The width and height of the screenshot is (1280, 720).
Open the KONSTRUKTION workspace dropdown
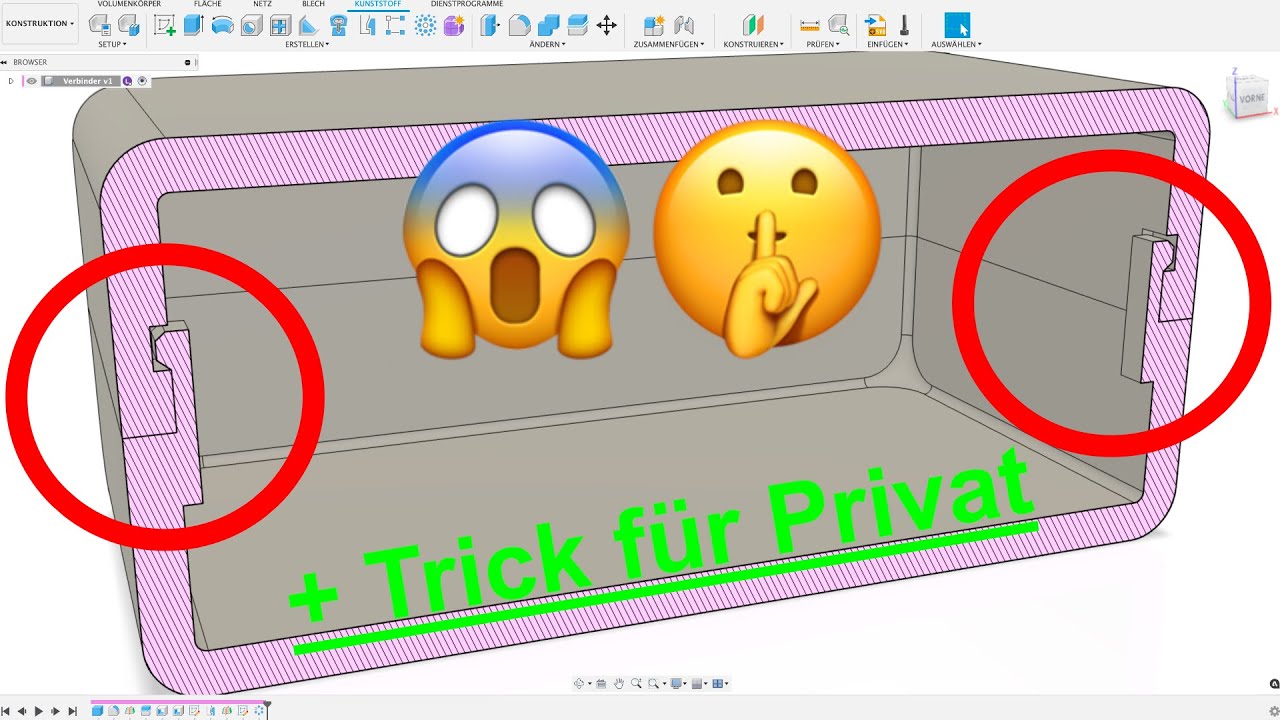coord(40,23)
